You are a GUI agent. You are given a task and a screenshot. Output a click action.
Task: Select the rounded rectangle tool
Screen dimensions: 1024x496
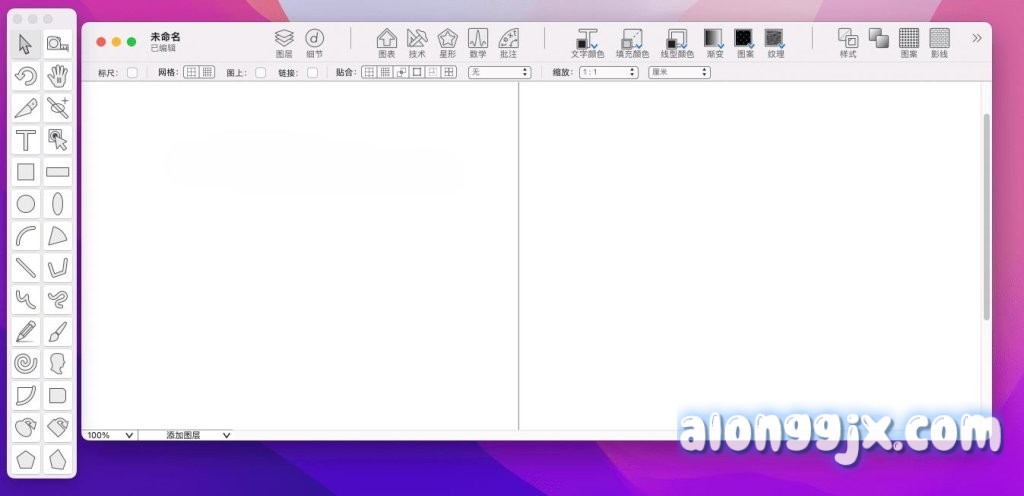[x=57, y=395]
